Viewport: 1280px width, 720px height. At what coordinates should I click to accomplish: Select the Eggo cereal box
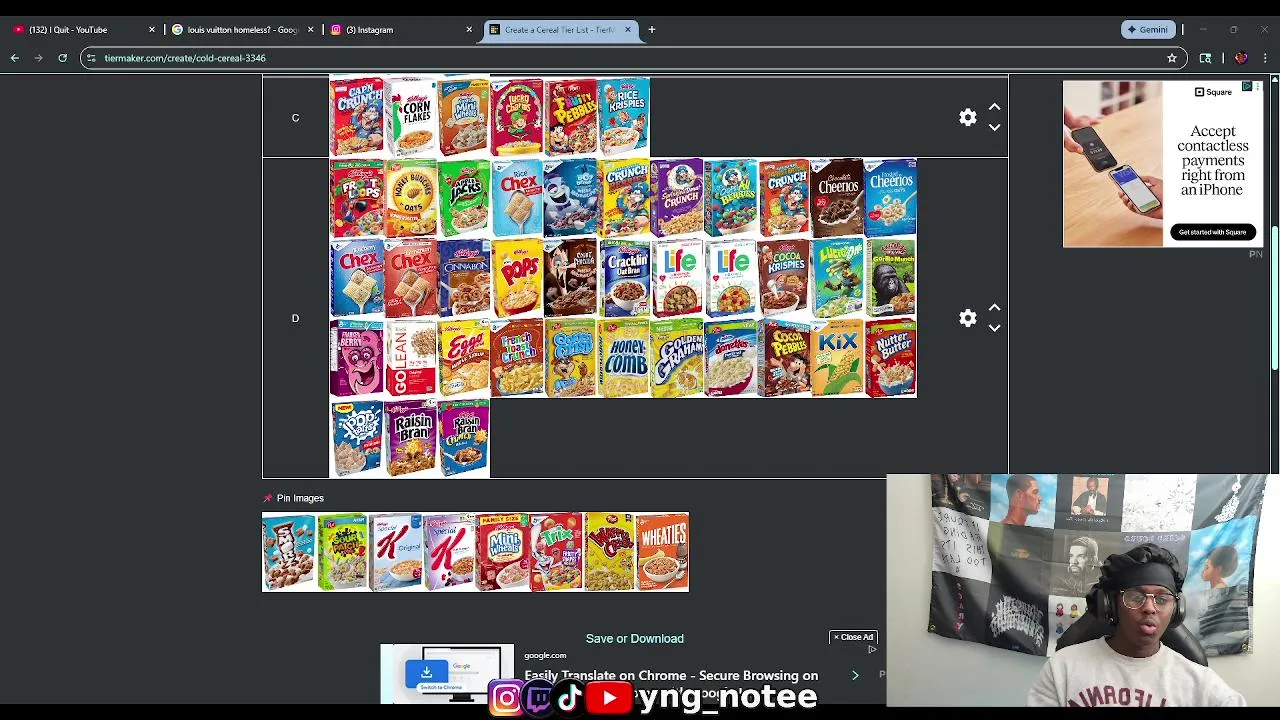[x=463, y=358]
